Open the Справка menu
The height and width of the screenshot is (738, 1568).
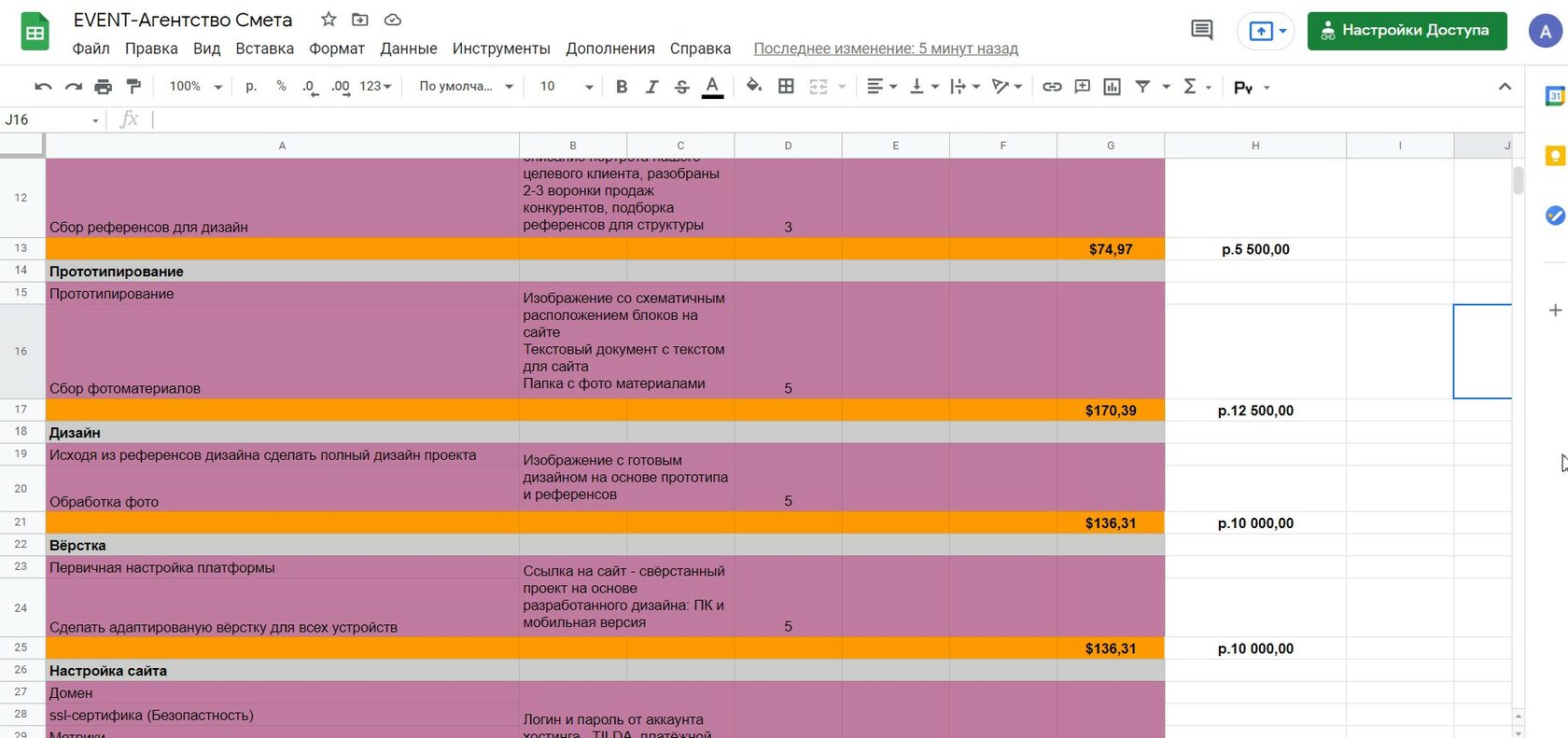700,49
